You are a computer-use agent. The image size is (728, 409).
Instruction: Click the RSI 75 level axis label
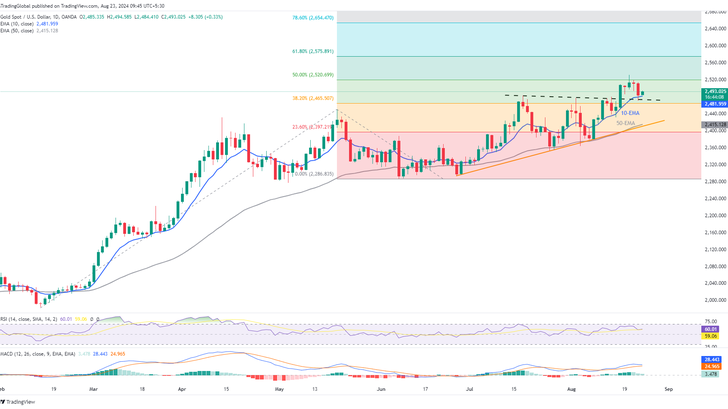coord(710,321)
